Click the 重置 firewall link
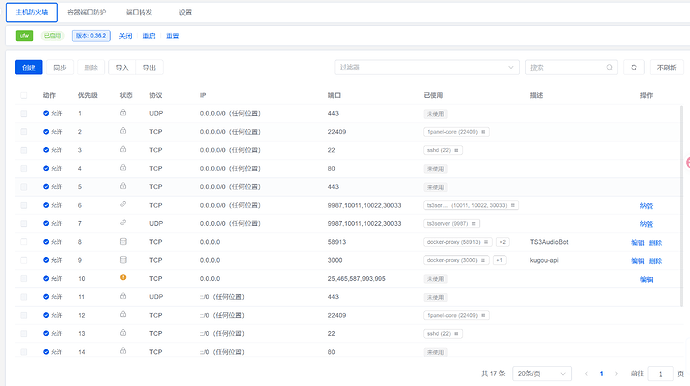This screenshot has width=690, height=386. (x=172, y=36)
